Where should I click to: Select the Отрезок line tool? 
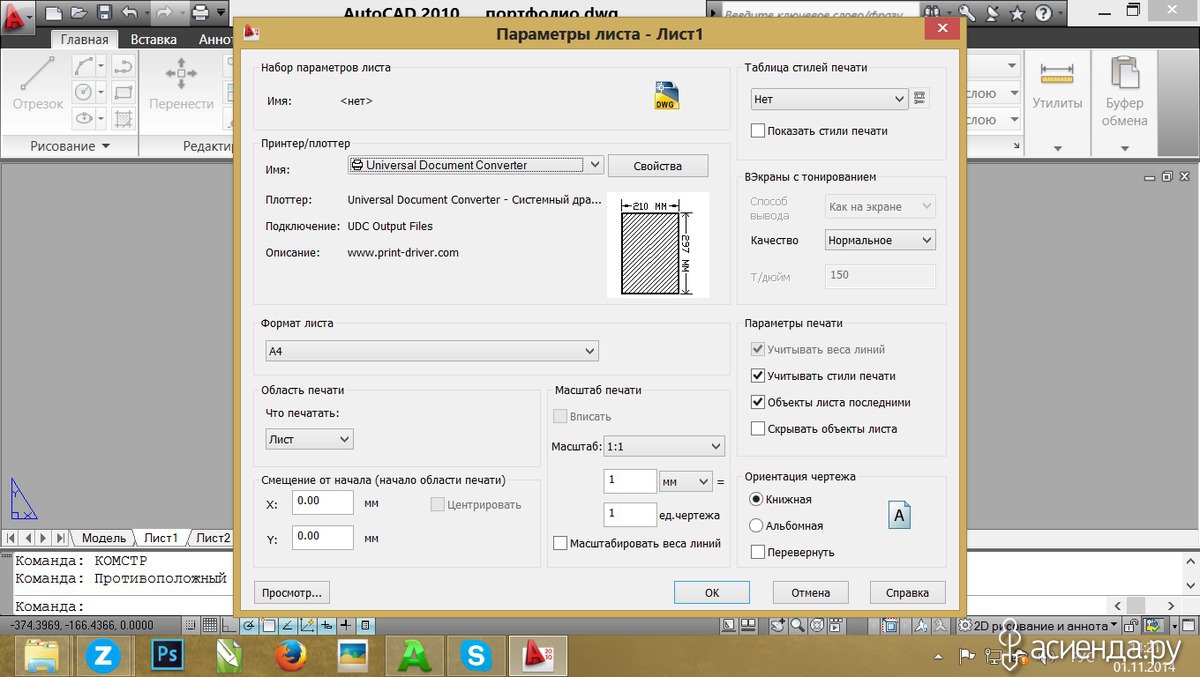(38, 82)
